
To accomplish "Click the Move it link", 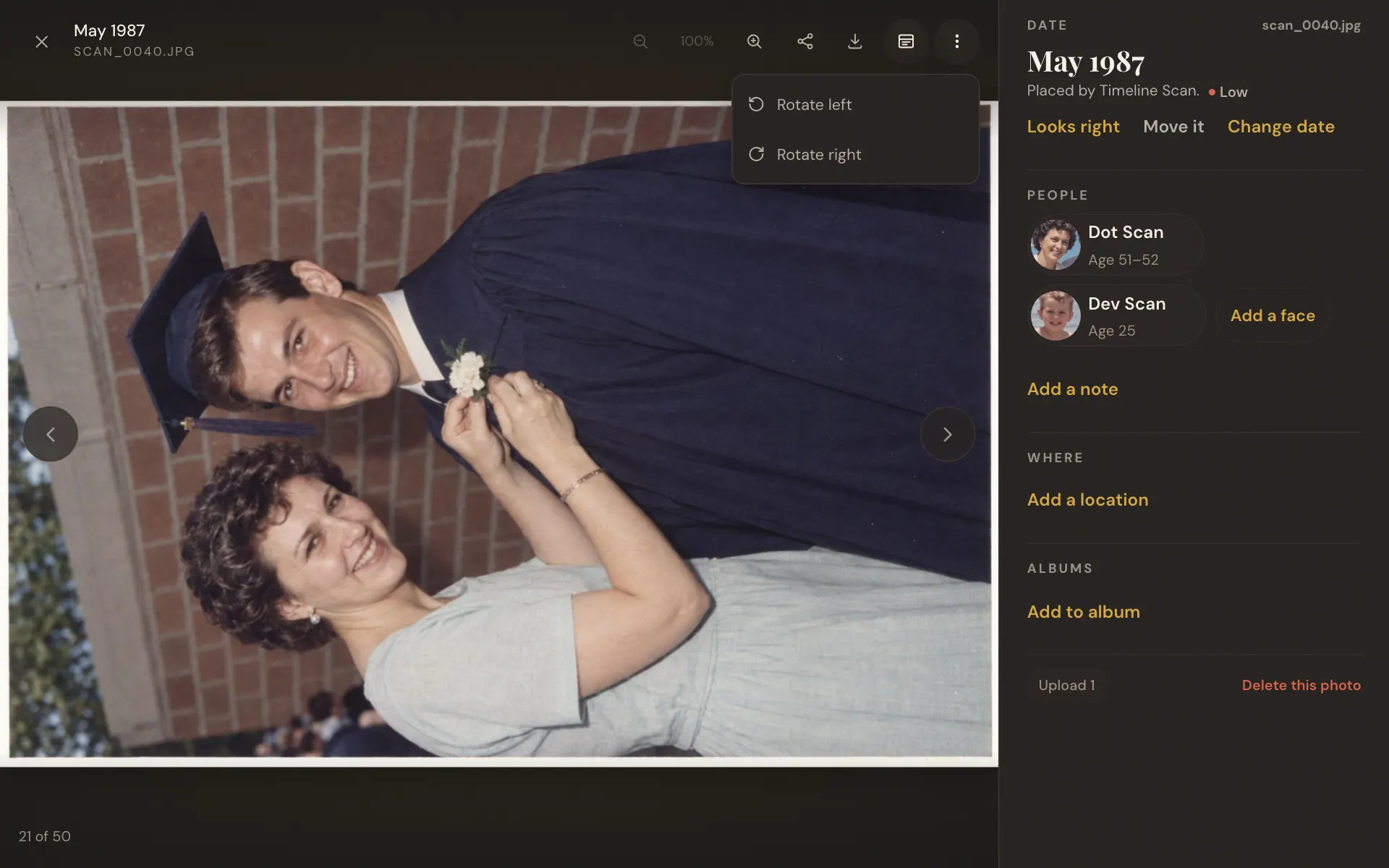I will (x=1173, y=127).
